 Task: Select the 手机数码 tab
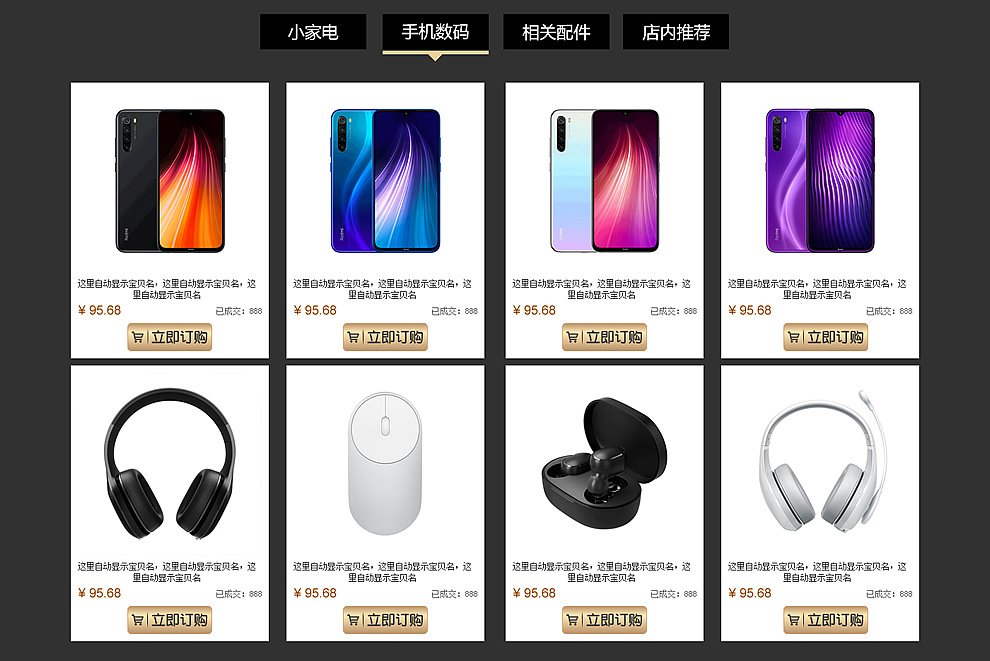(436, 32)
